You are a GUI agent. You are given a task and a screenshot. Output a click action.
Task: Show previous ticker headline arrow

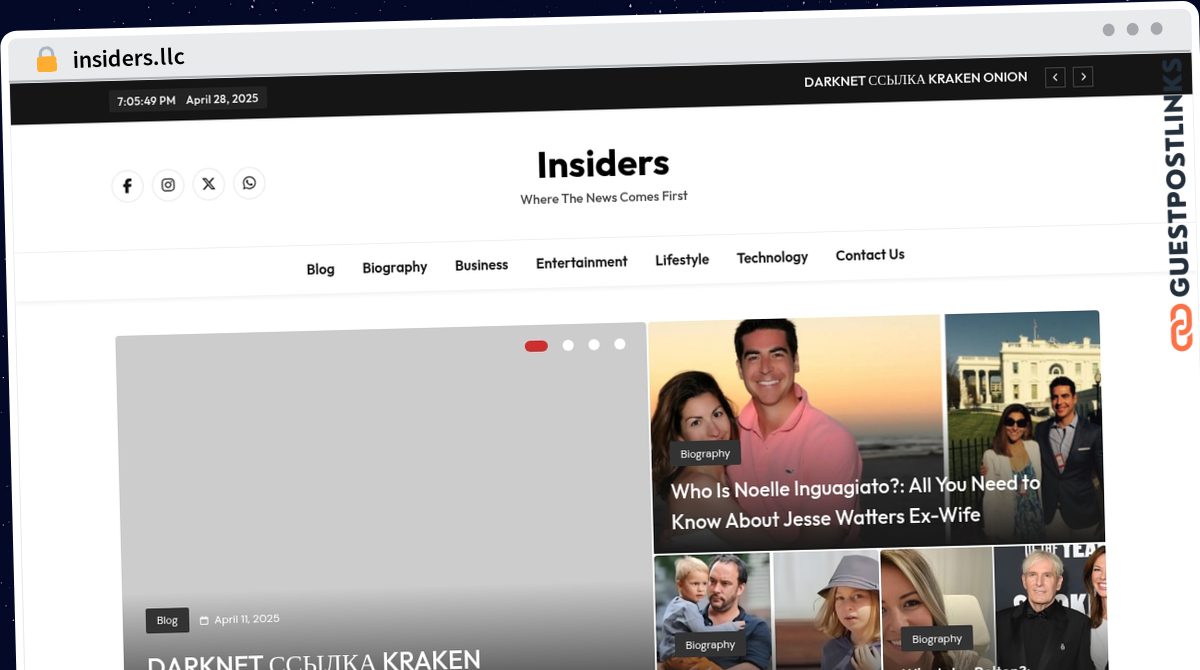tap(1055, 77)
